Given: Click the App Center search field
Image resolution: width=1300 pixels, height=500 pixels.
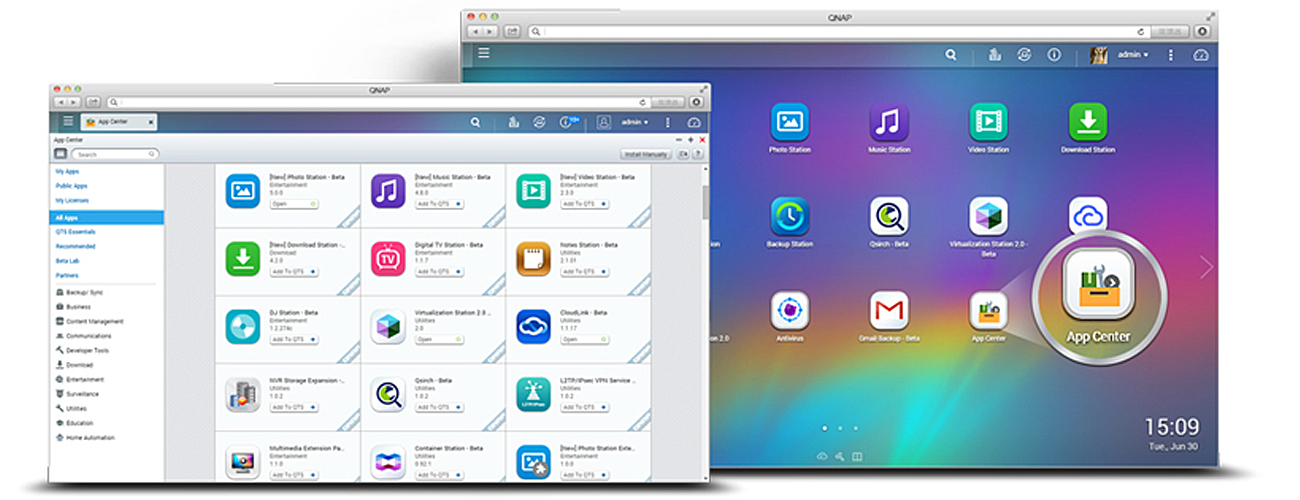Looking at the screenshot, I should (x=115, y=155).
